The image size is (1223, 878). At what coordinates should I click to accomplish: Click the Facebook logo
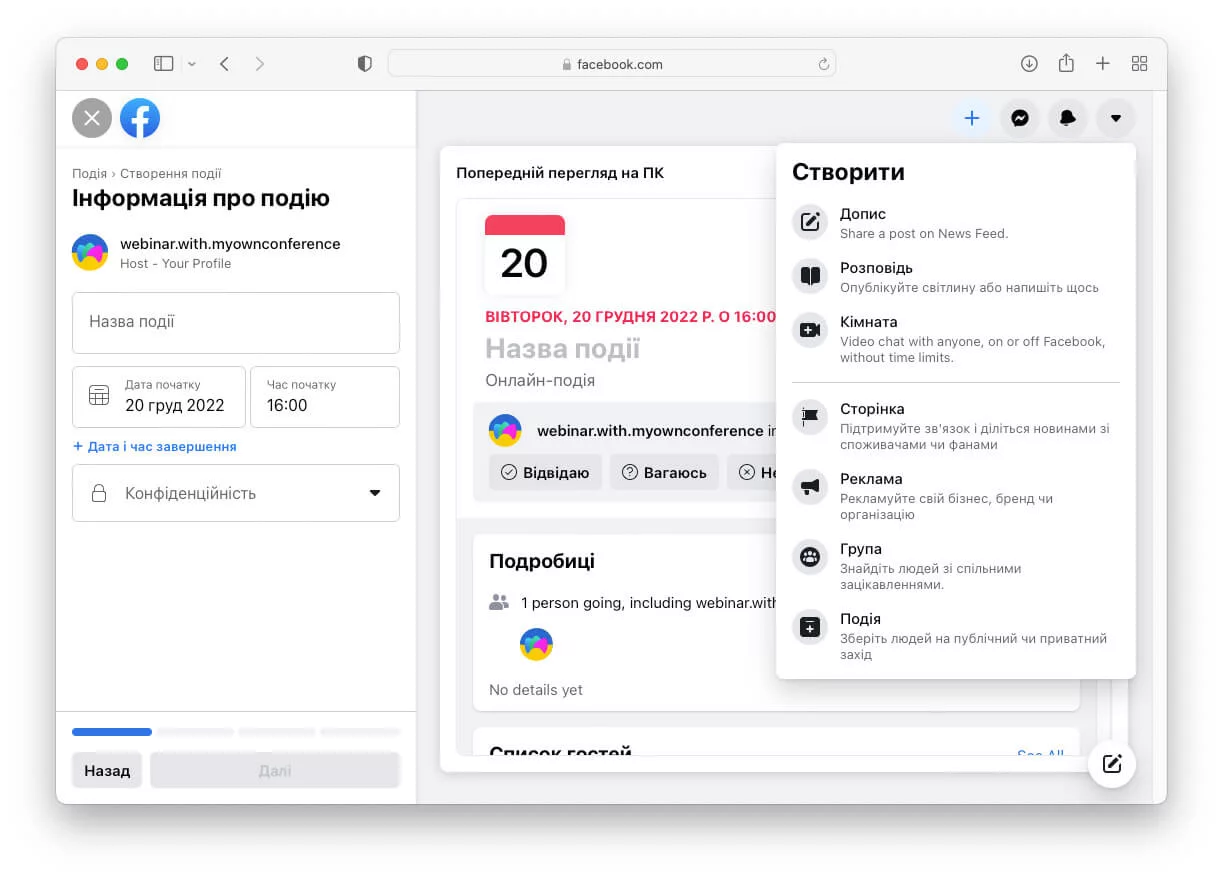140,117
